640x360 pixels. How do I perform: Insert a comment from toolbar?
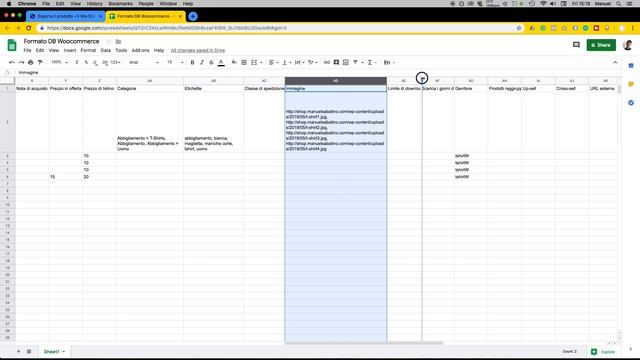coord(336,62)
